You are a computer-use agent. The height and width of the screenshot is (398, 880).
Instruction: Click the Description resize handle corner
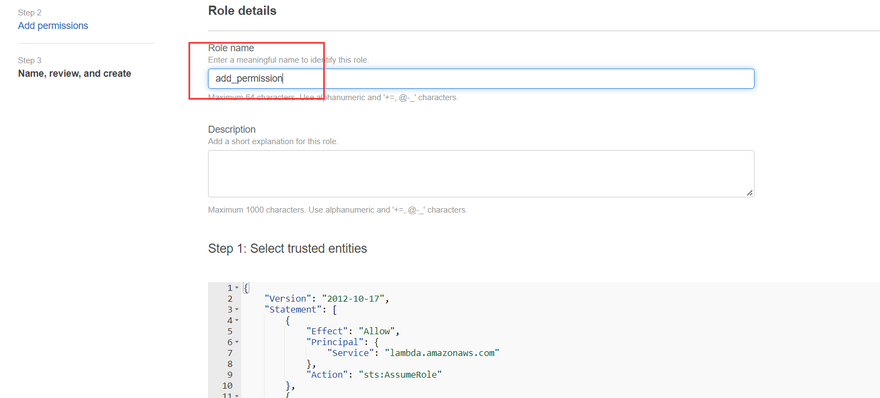[750, 193]
